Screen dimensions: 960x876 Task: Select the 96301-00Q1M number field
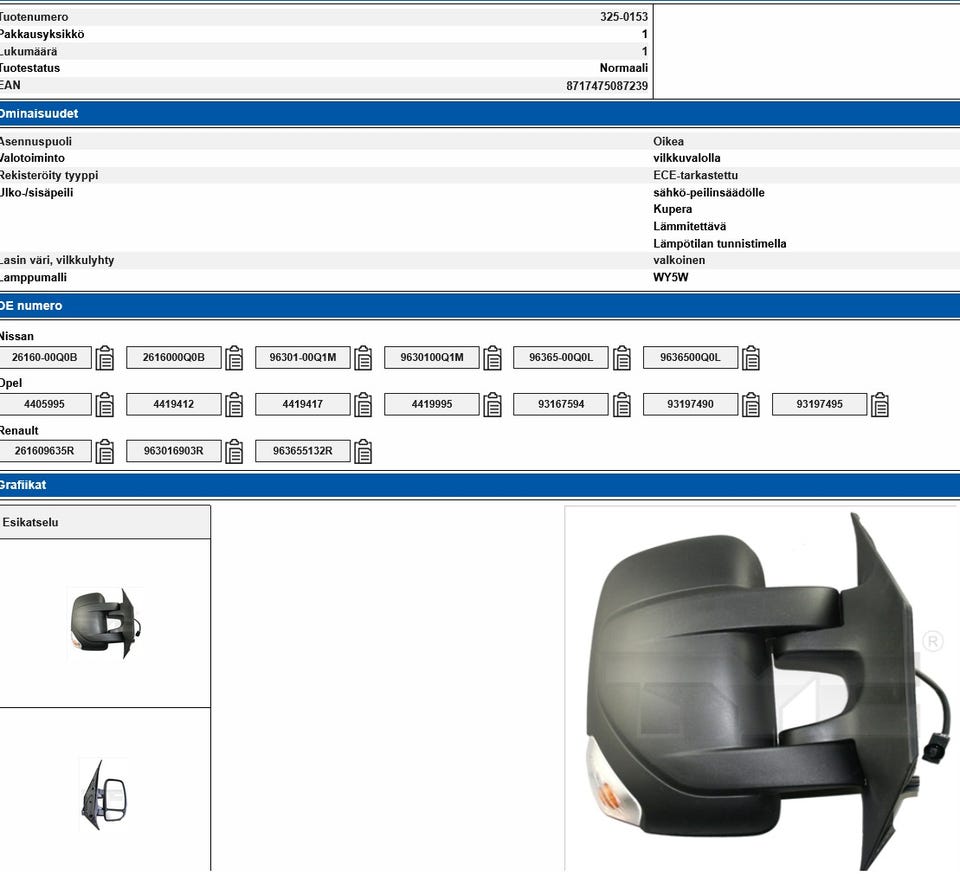click(303, 358)
